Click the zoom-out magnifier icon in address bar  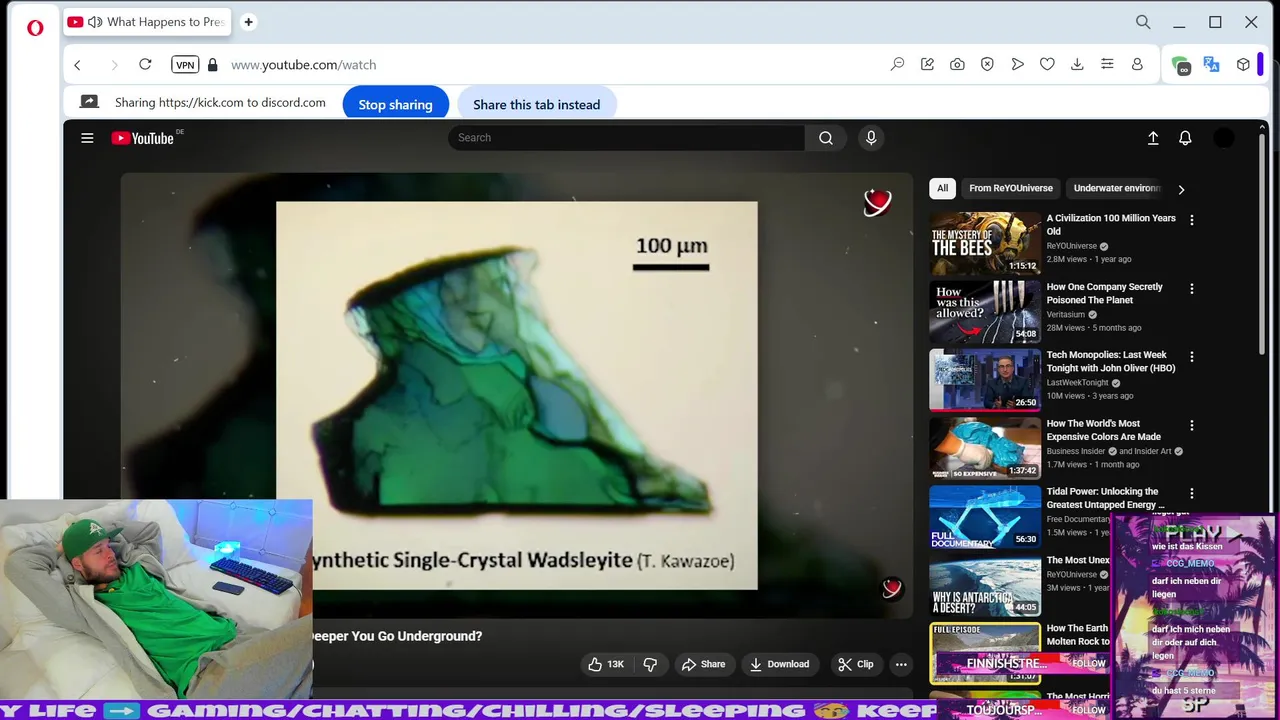[897, 64]
